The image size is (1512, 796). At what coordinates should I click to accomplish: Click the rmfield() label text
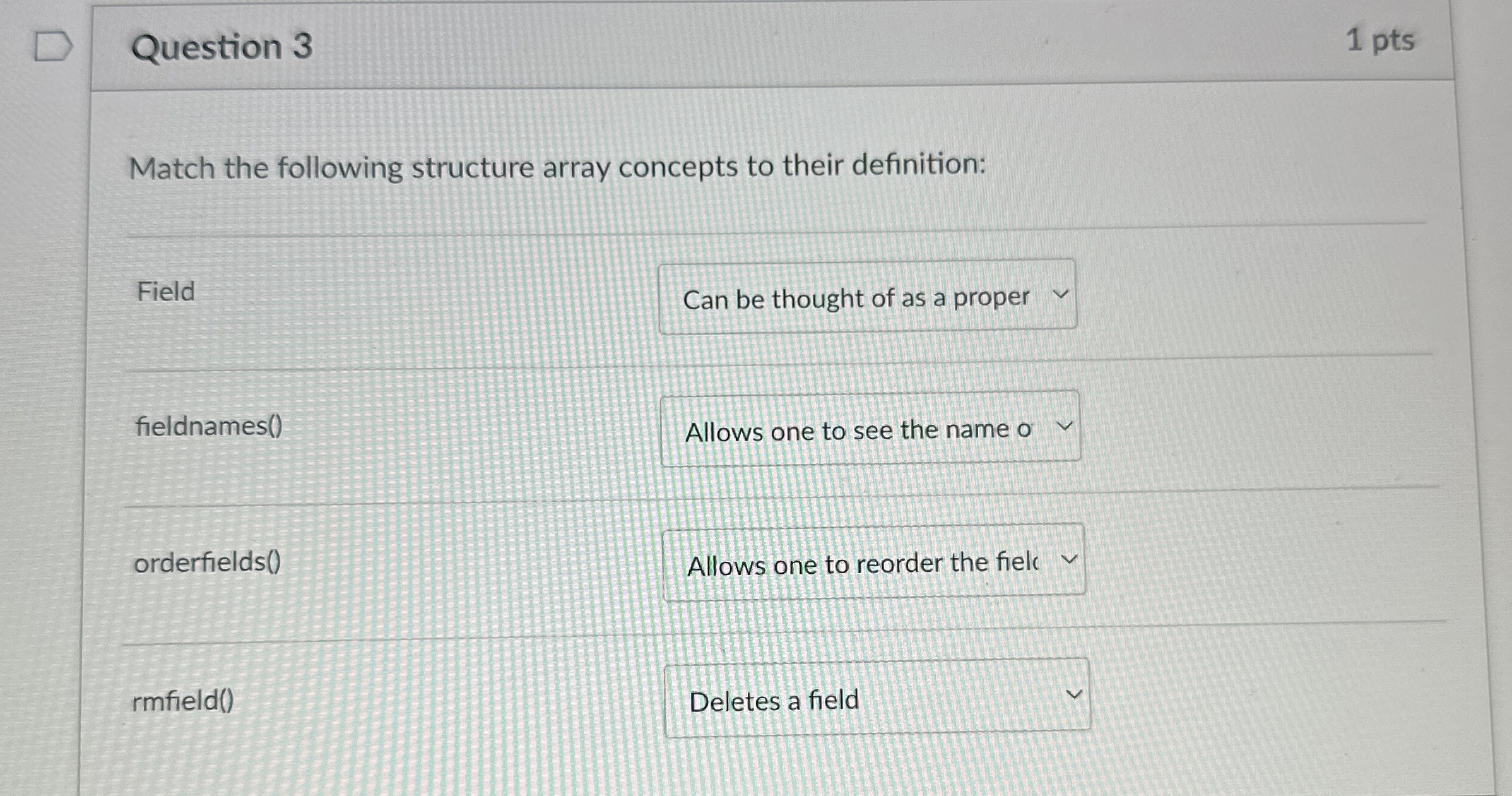pos(184,701)
